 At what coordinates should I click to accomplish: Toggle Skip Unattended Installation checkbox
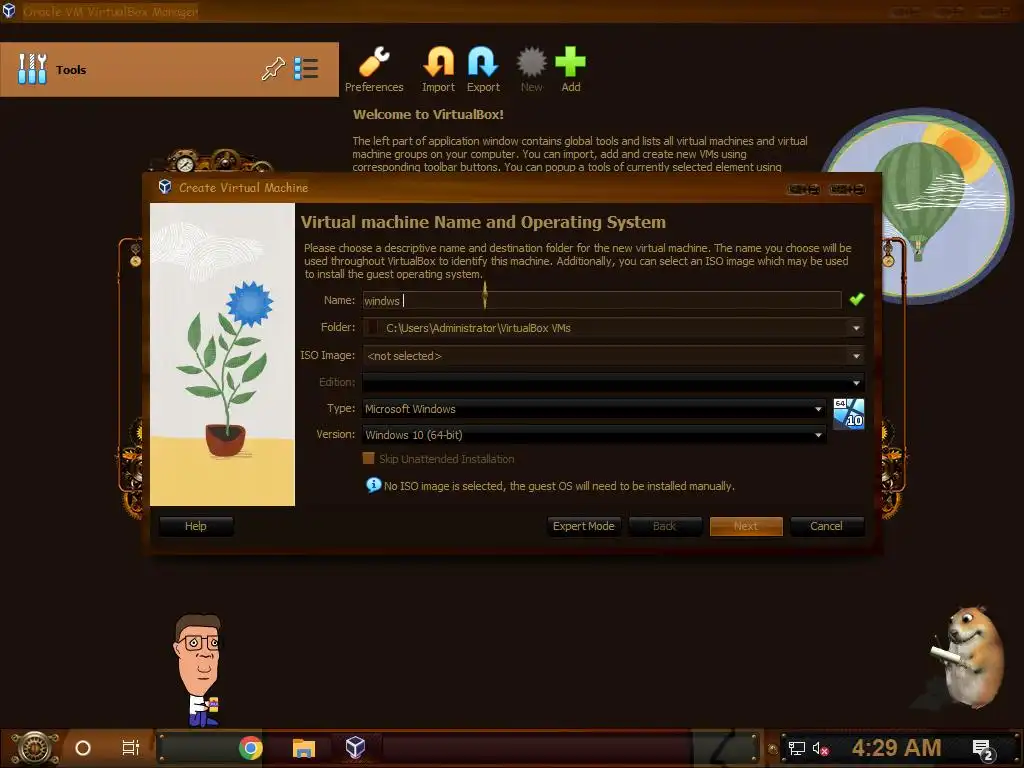coord(368,458)
